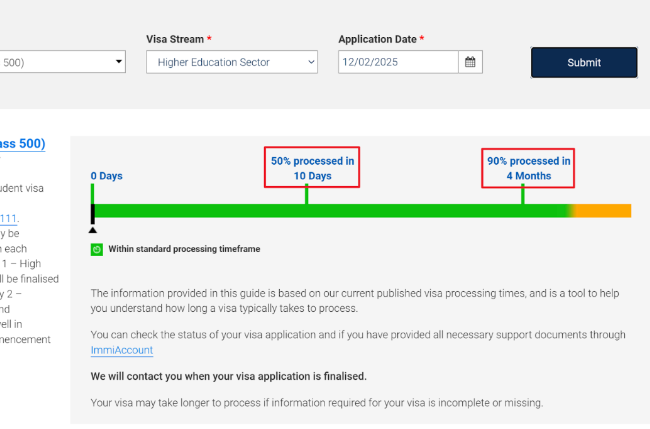Image resolution: width=650 pixels, height=429 pixels.
Task: Click the green tick marker under 10 Days
Action: pyautogui.click(x=306, y=194)
